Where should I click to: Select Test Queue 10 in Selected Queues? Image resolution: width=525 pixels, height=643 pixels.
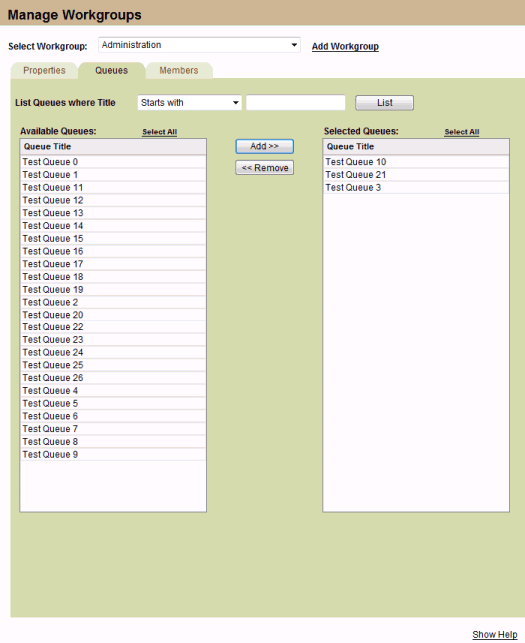coord(416,162)
